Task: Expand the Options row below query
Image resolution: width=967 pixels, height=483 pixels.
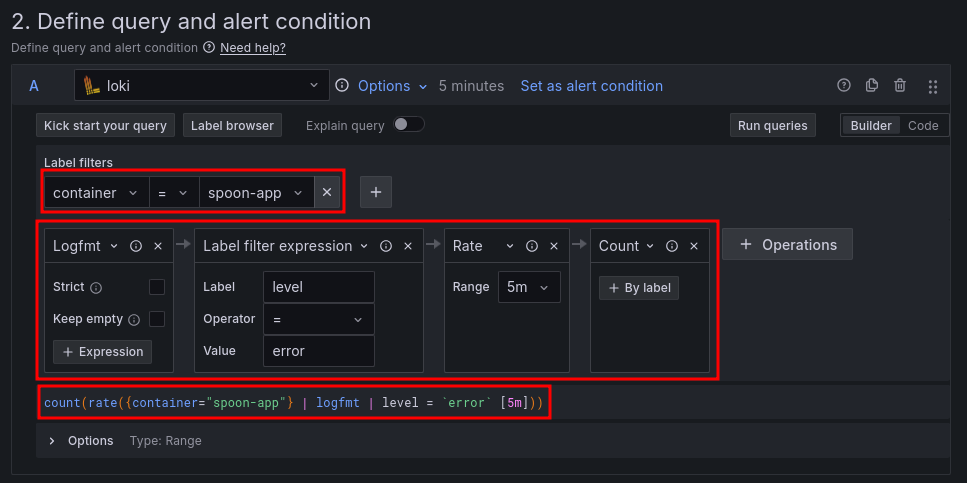Action: point(52,441)
